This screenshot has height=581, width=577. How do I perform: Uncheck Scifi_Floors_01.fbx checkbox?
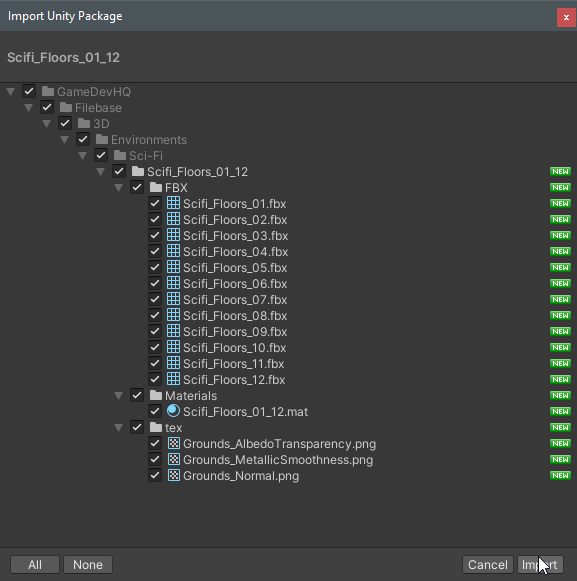[155, 203]
